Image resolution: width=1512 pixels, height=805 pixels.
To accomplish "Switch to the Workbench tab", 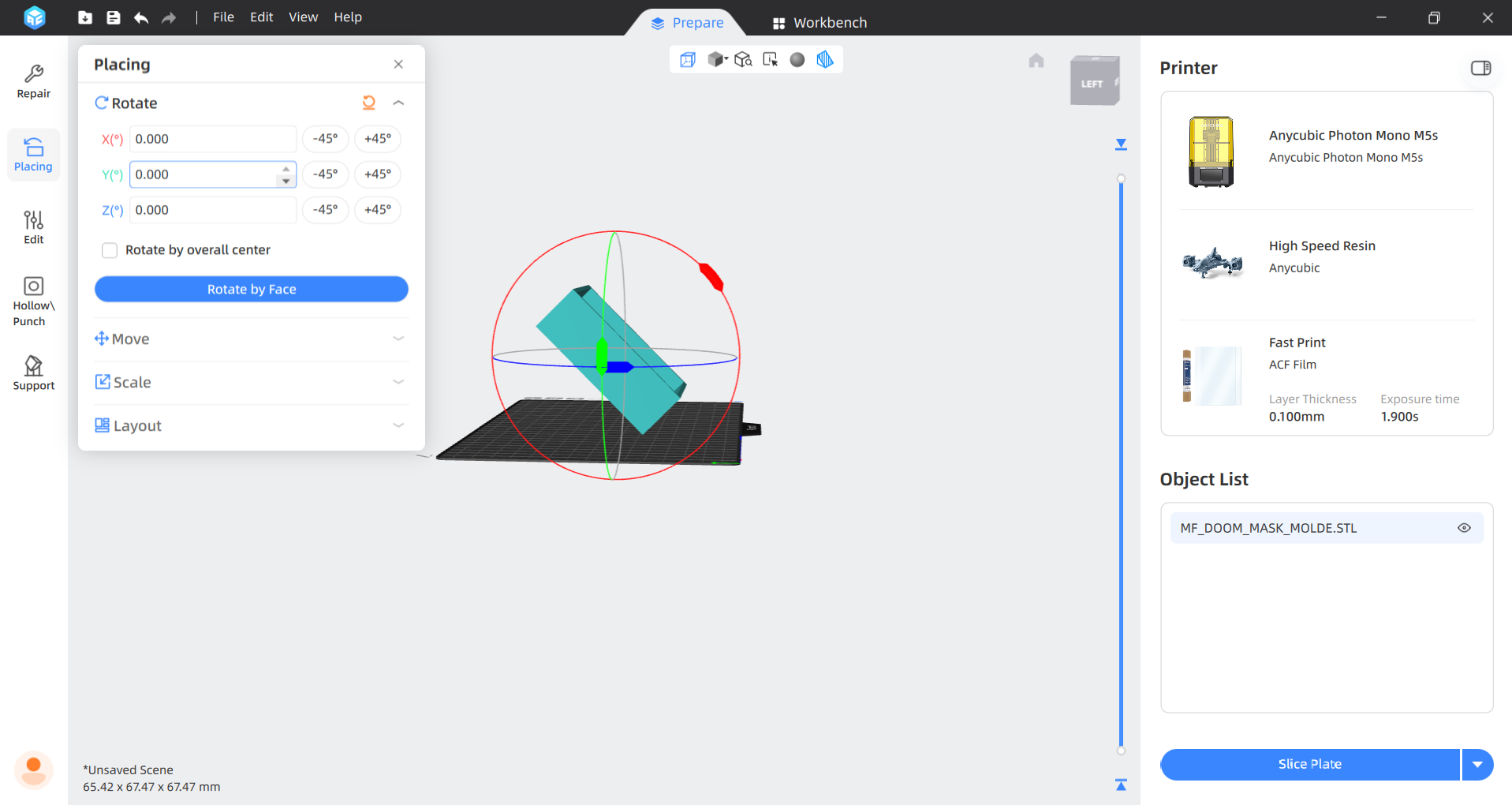I will pos(819,23).
